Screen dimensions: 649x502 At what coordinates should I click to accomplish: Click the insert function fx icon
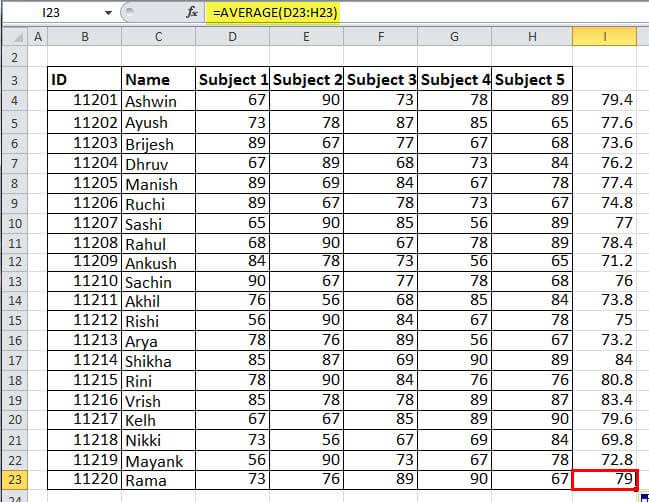coord(192,12)
